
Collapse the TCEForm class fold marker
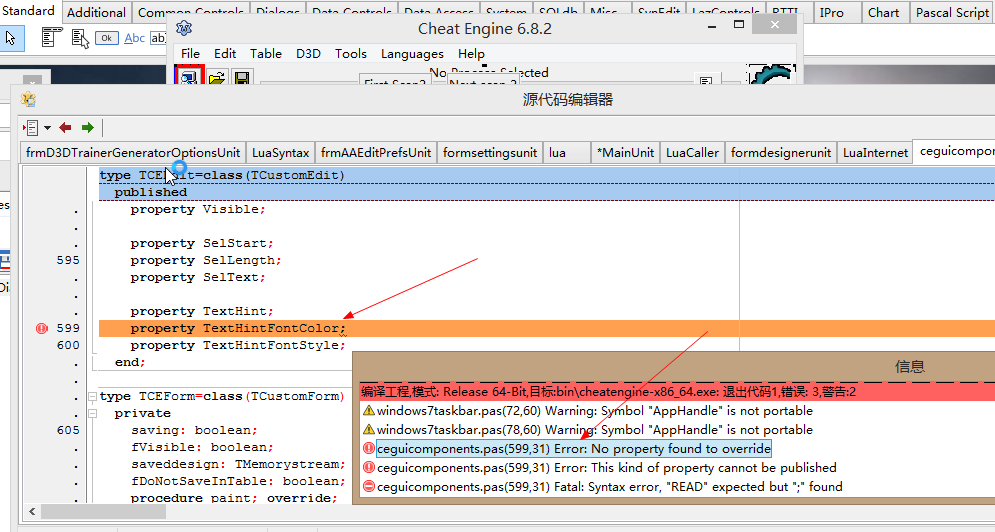[x=92, y=397]
